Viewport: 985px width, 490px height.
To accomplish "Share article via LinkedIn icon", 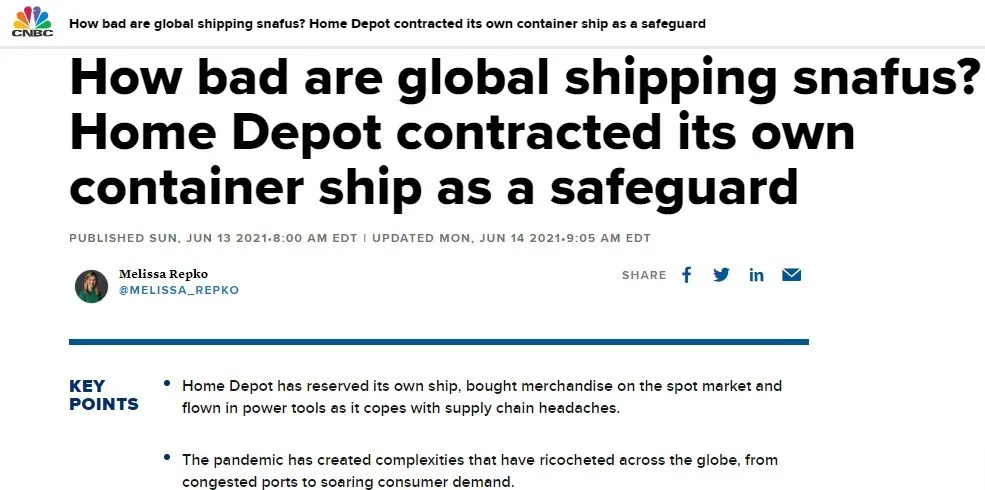I will pos(756,275).
